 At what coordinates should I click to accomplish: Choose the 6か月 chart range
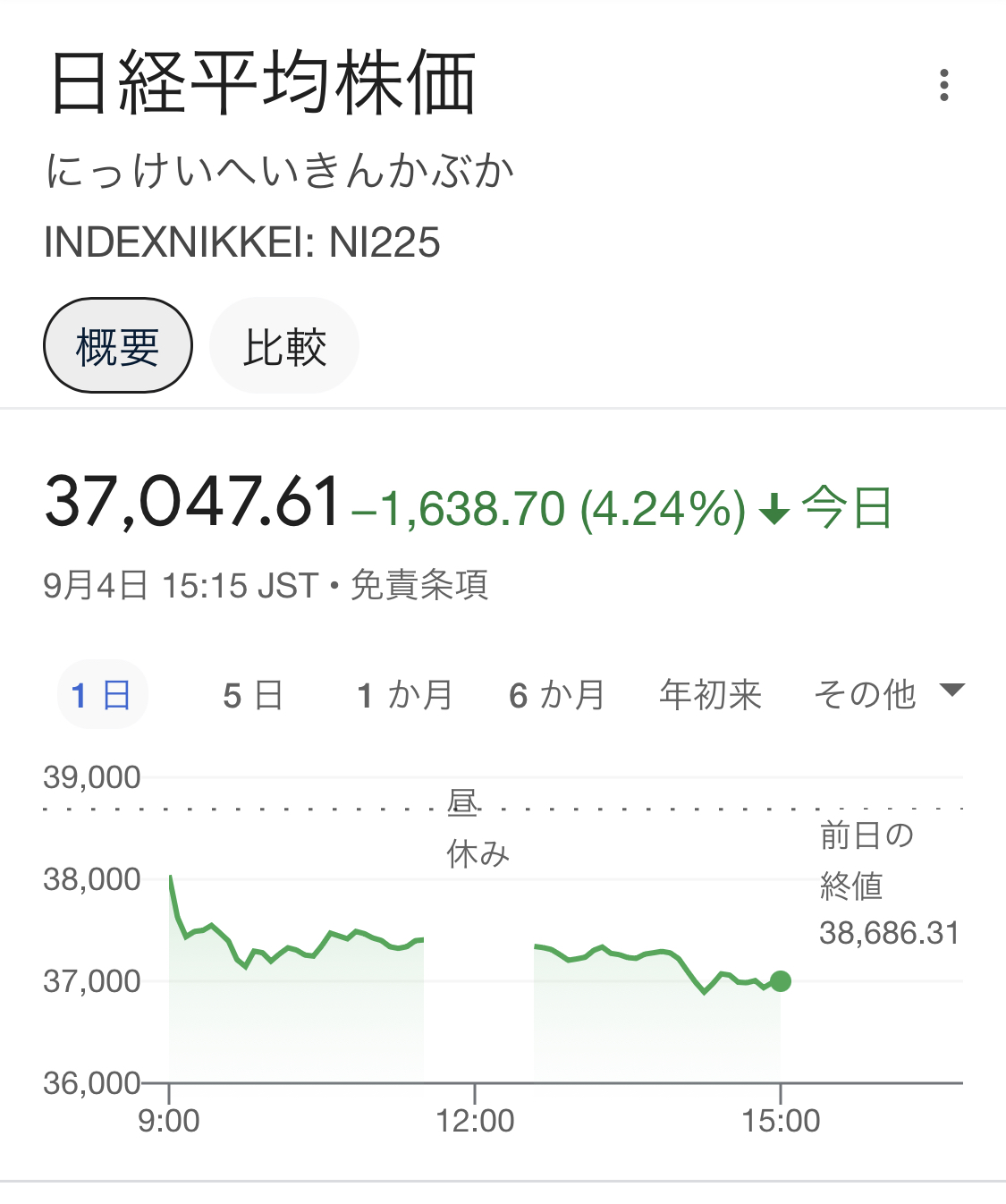point(557,695)
